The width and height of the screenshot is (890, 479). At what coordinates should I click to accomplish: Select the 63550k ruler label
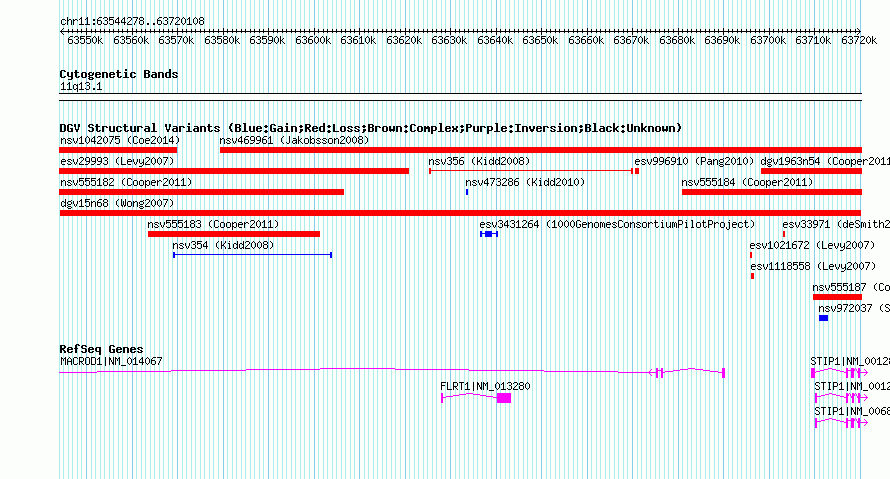coord(85,41)
